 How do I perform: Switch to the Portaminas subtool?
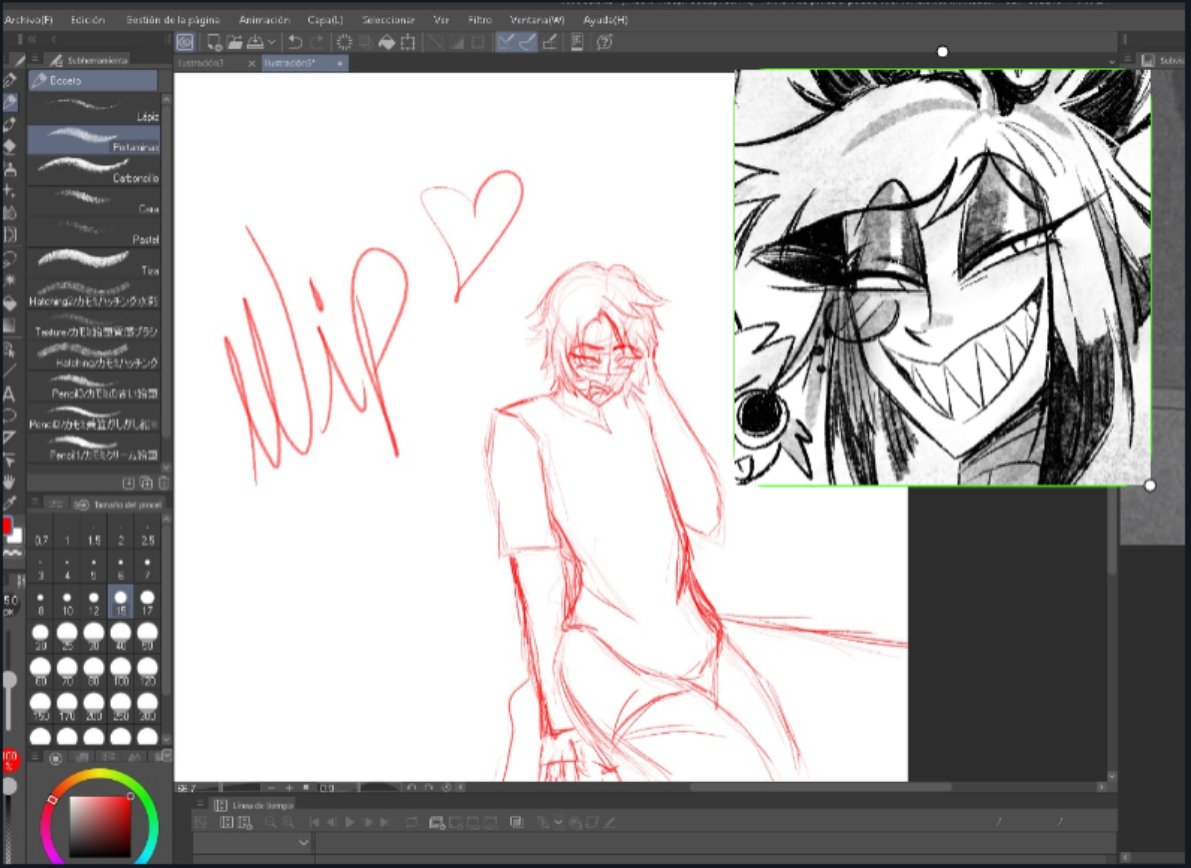[95, 146]
